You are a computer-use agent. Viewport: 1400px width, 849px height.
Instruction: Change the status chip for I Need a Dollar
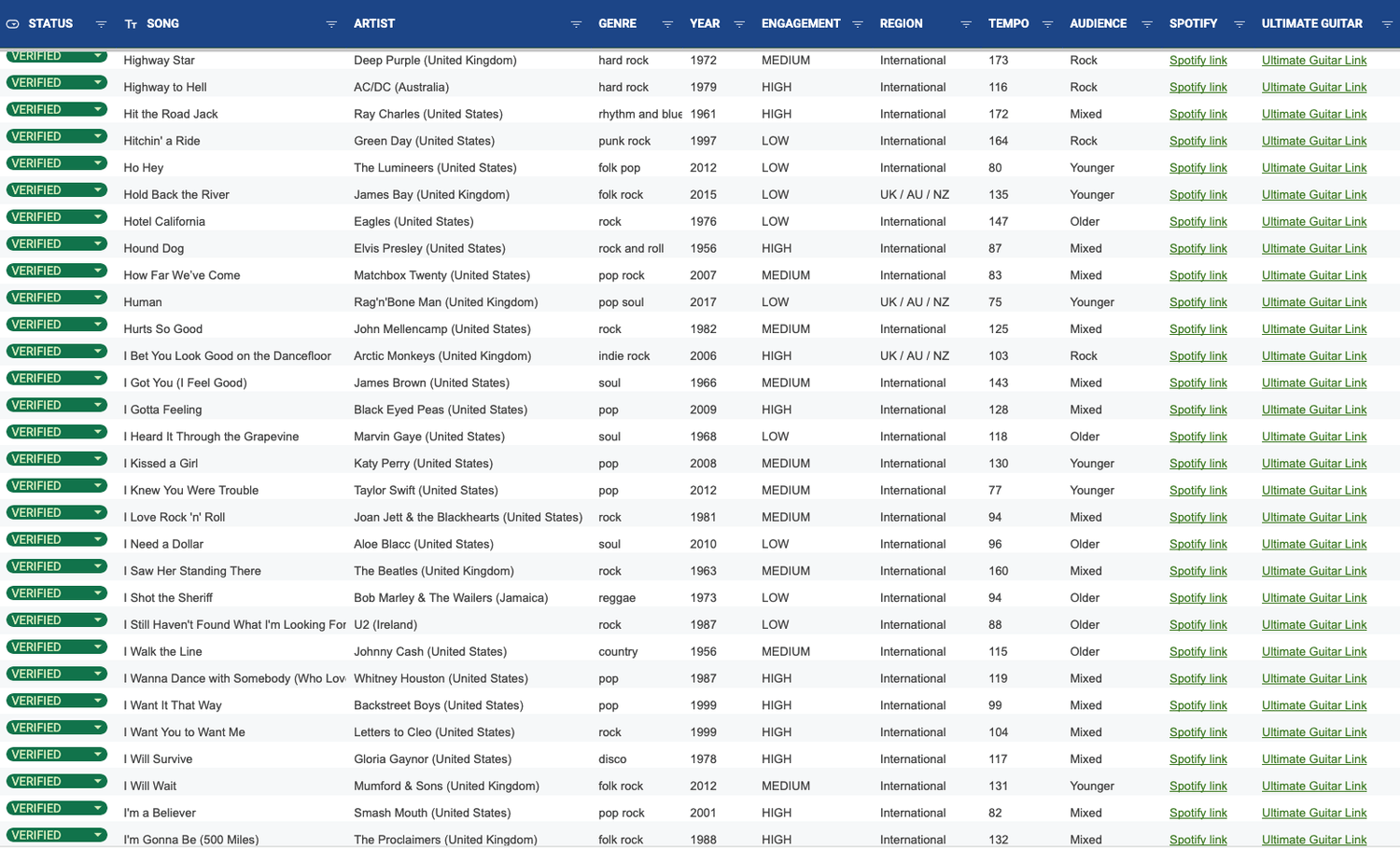tap(57, 539)
